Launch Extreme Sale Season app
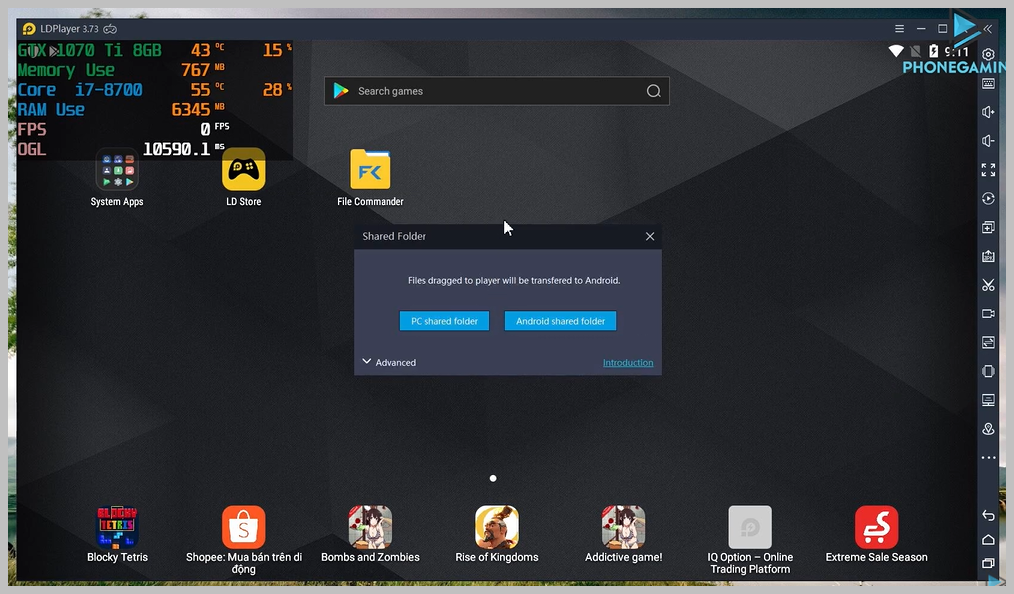 click(x=876, y=534)
